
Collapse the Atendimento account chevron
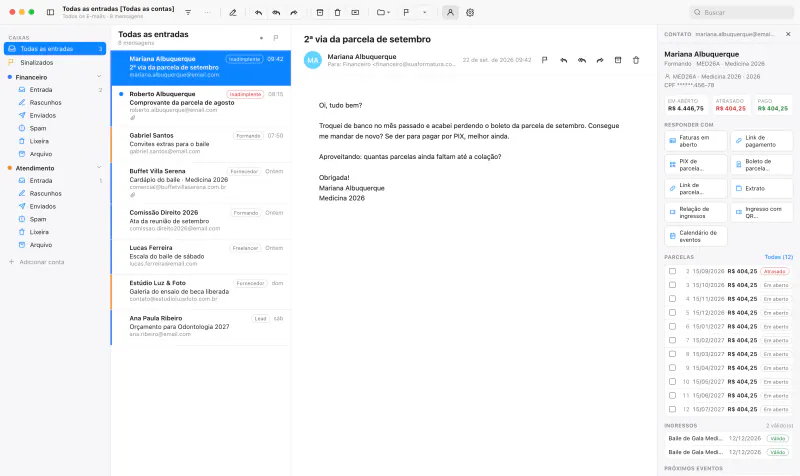pos(99,168)
